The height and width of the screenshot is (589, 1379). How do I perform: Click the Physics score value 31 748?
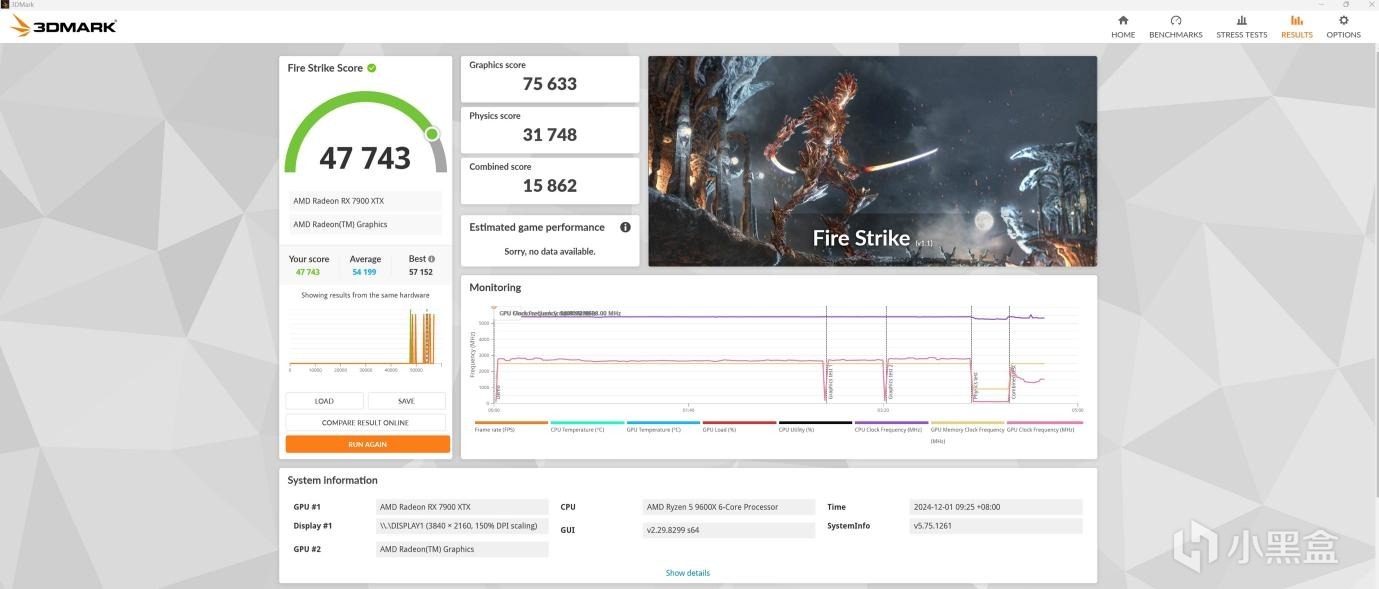(549, 135)
